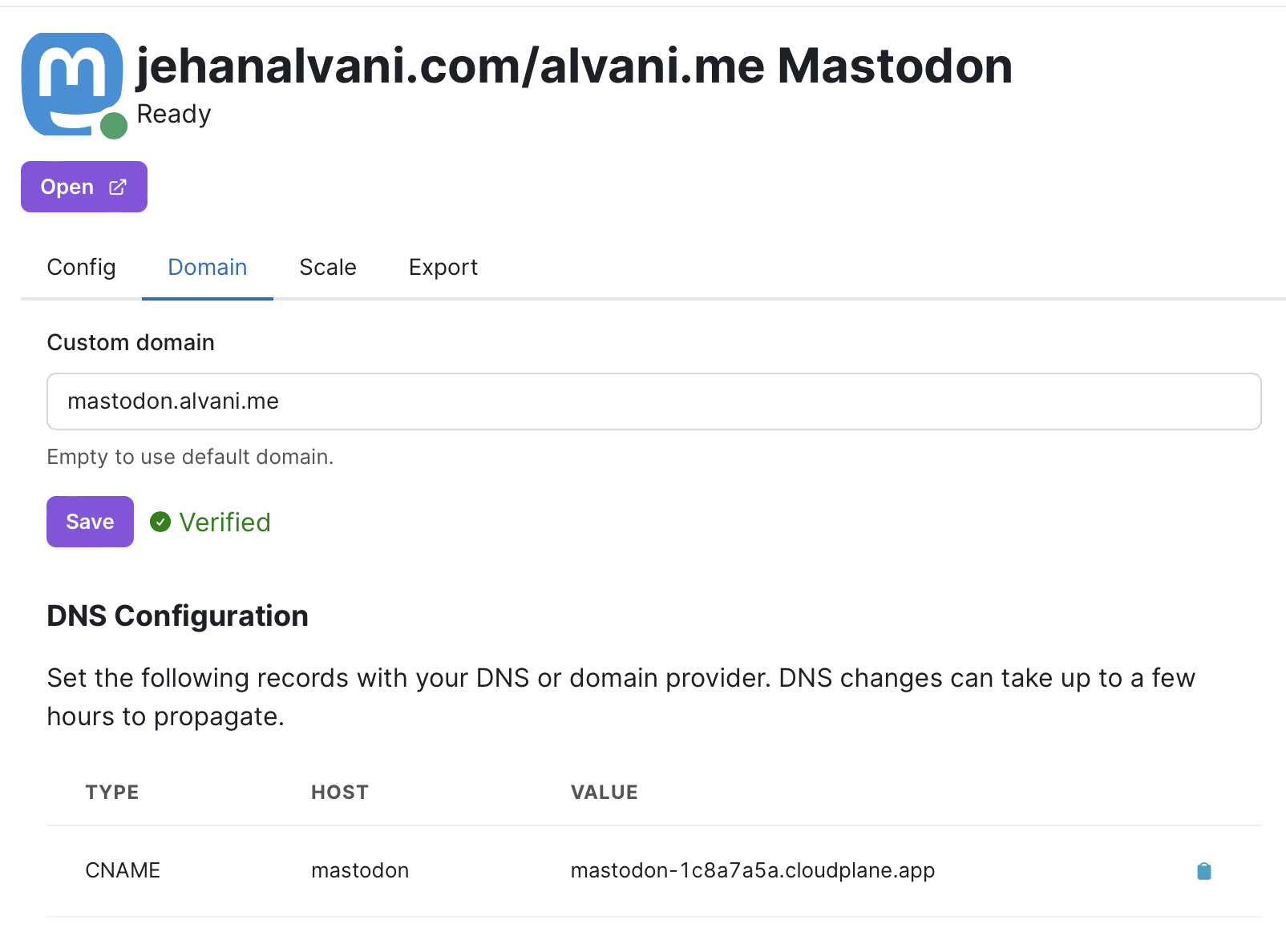Screen dimensions: 1286x952
Task: Click the mastodon-1c8a7a5a.cloudplane.app value
Action: click(x=752, y=870)
